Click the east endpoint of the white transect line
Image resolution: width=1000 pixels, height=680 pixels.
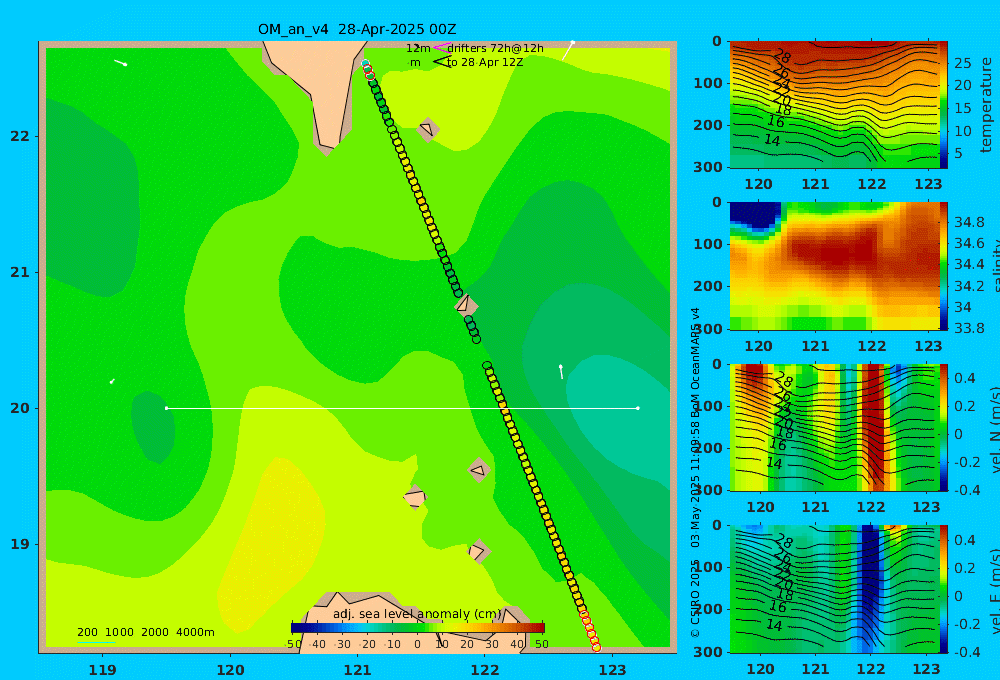pos(638,408)
